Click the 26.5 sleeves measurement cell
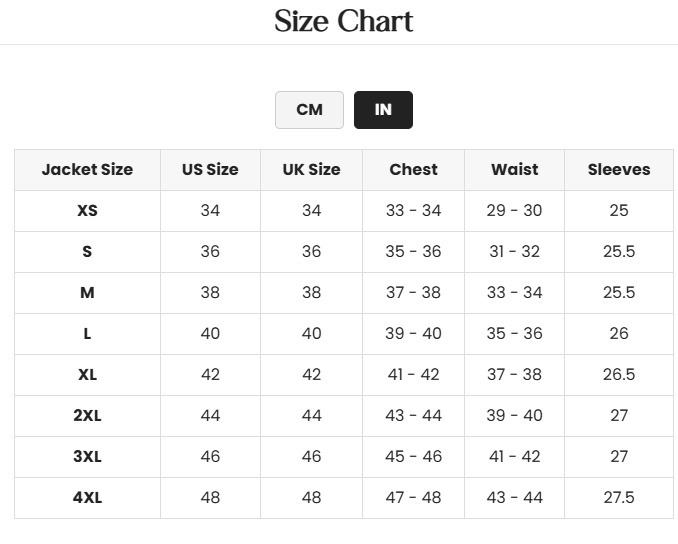 pos(619,375)
